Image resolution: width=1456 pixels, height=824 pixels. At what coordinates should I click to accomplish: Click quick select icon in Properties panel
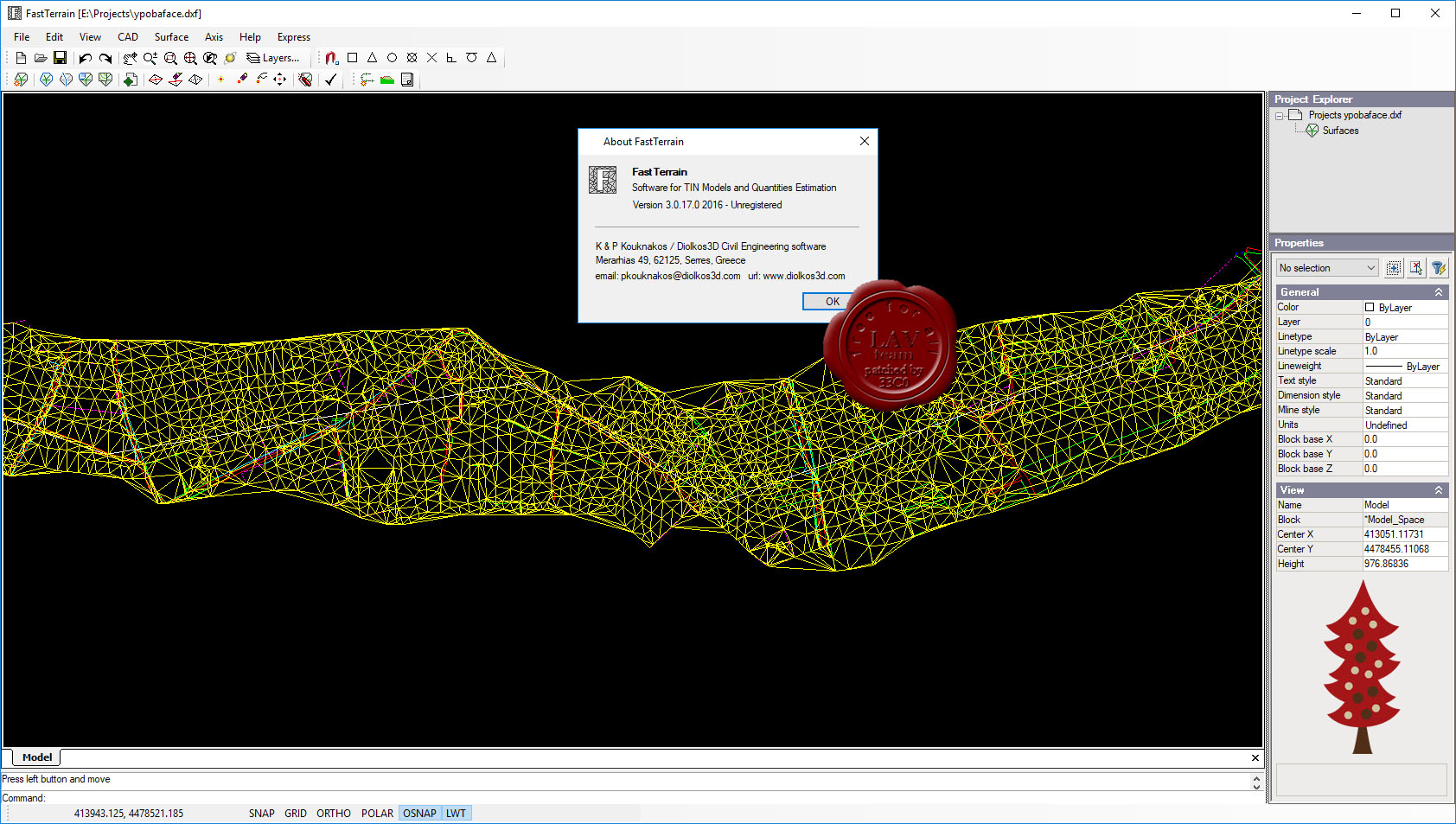1394,268
